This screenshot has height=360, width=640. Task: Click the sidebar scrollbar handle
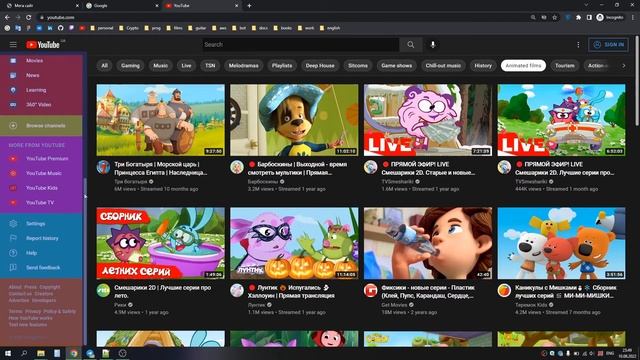[85, 261]
